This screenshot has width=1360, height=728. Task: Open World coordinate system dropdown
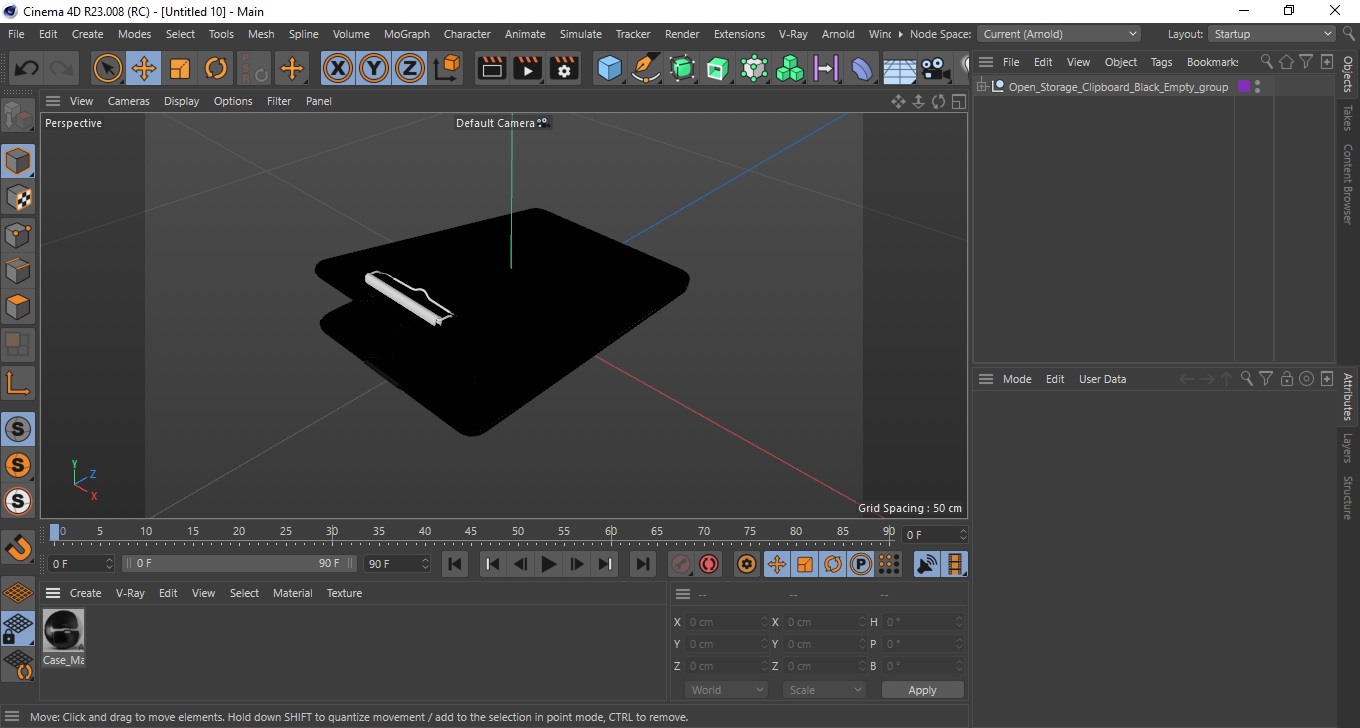coord(727,690)
